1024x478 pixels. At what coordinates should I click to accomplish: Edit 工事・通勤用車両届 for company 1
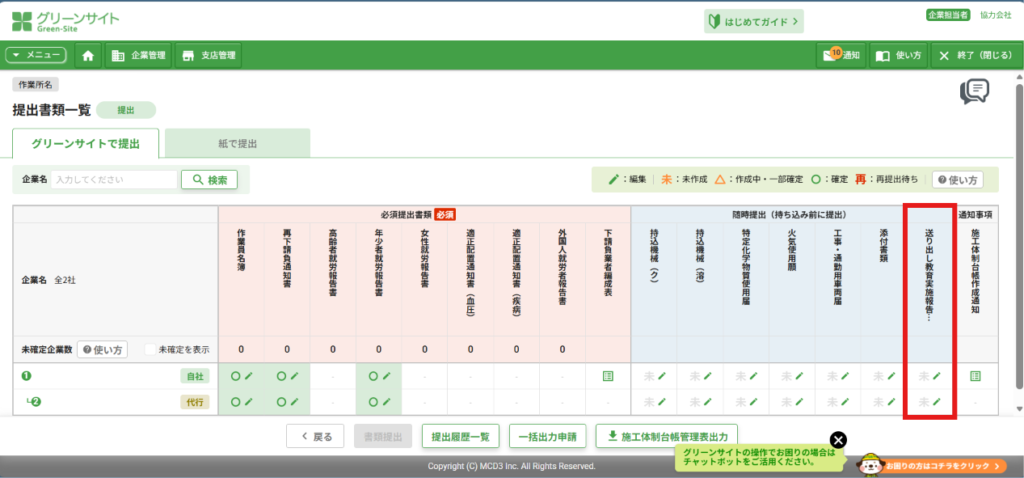844,376
